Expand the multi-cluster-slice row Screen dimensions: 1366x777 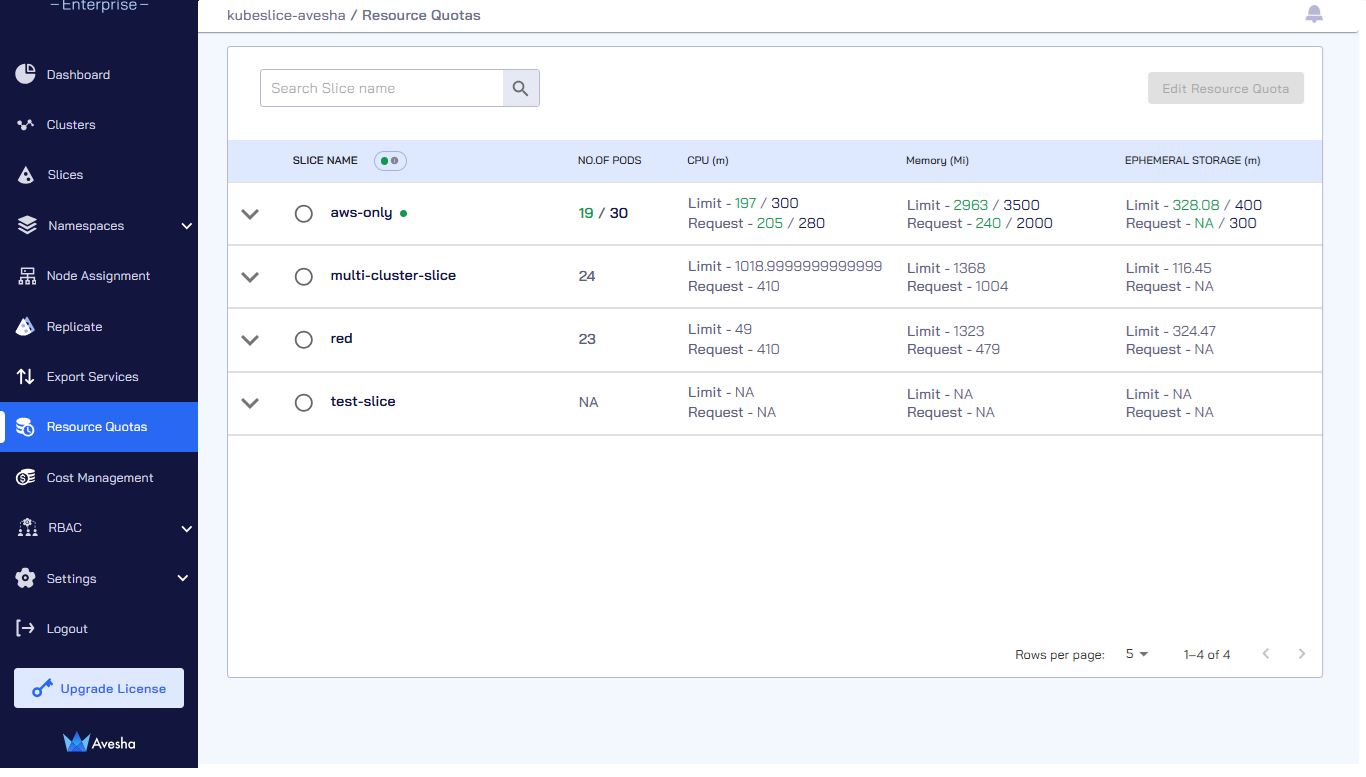250,277
